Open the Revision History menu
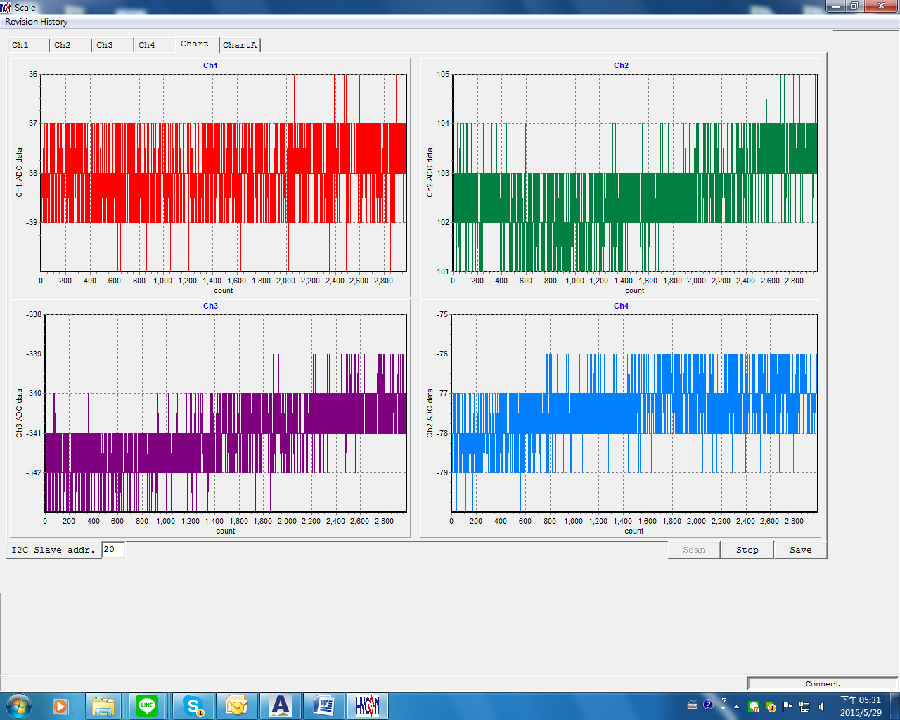The image size is (900, 720). tap(36, 22)
